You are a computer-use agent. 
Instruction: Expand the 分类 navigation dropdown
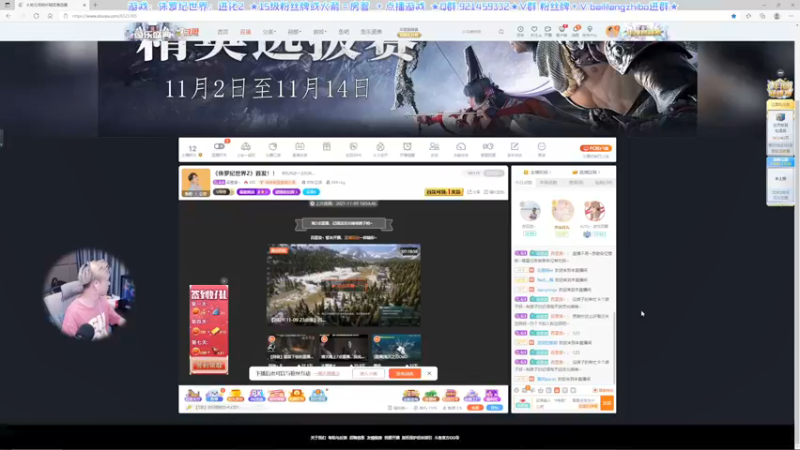(269, 32)
